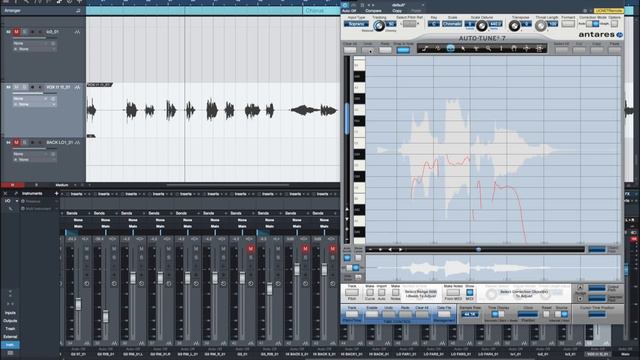Click the Auto Off automation button
This screenshot has height=360, width=640.
(349, 11)
